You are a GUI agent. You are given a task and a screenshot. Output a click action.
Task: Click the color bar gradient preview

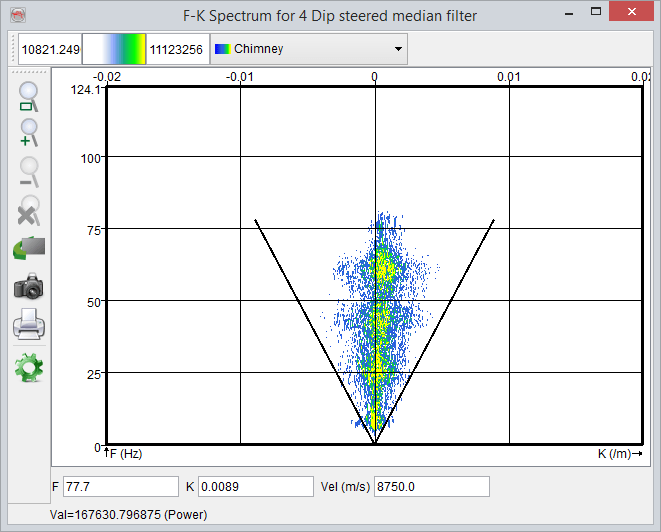tap(114, 48)
